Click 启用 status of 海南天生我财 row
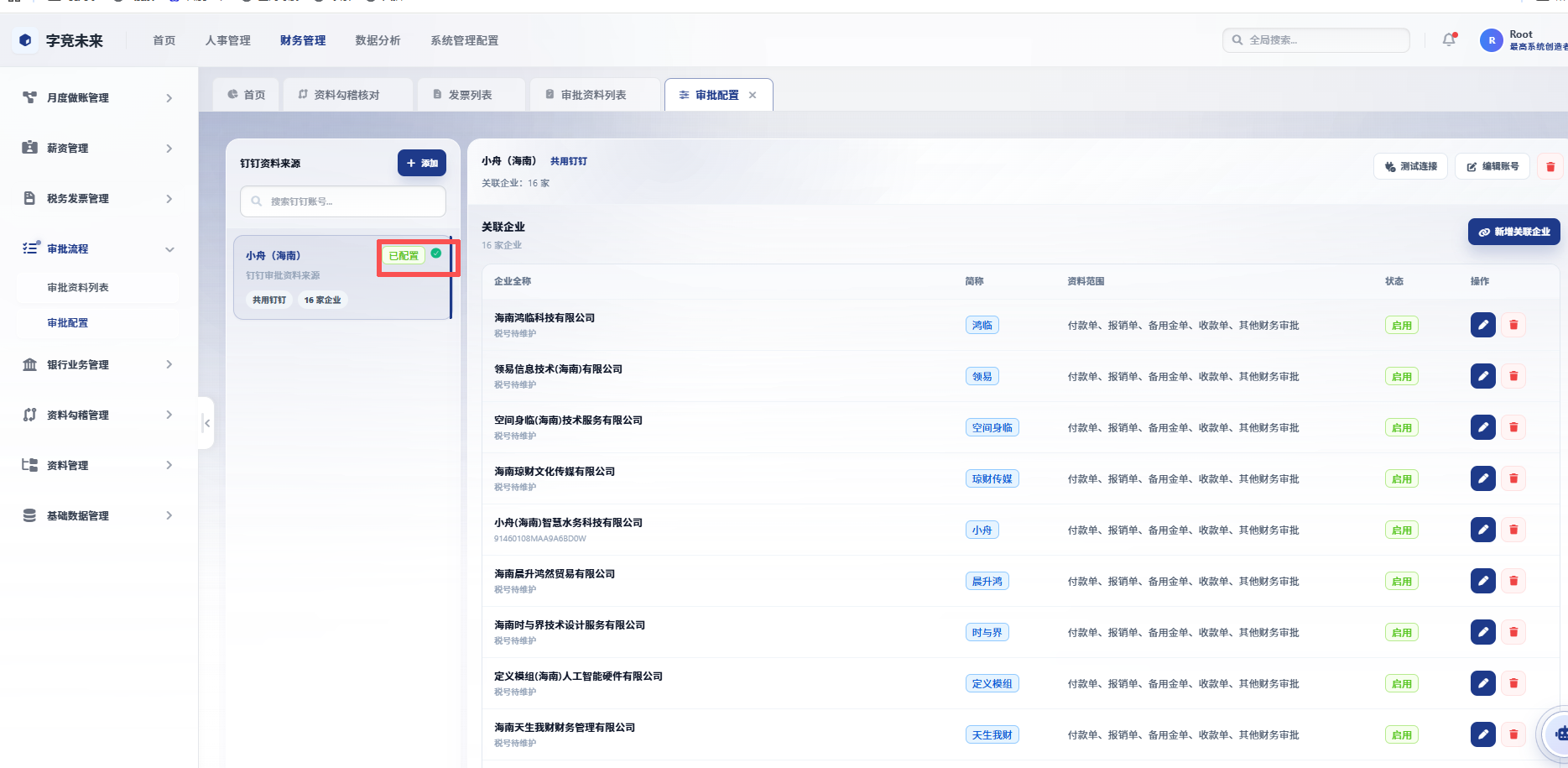Screen dimensions: 1568x768 coord(1401,734)
